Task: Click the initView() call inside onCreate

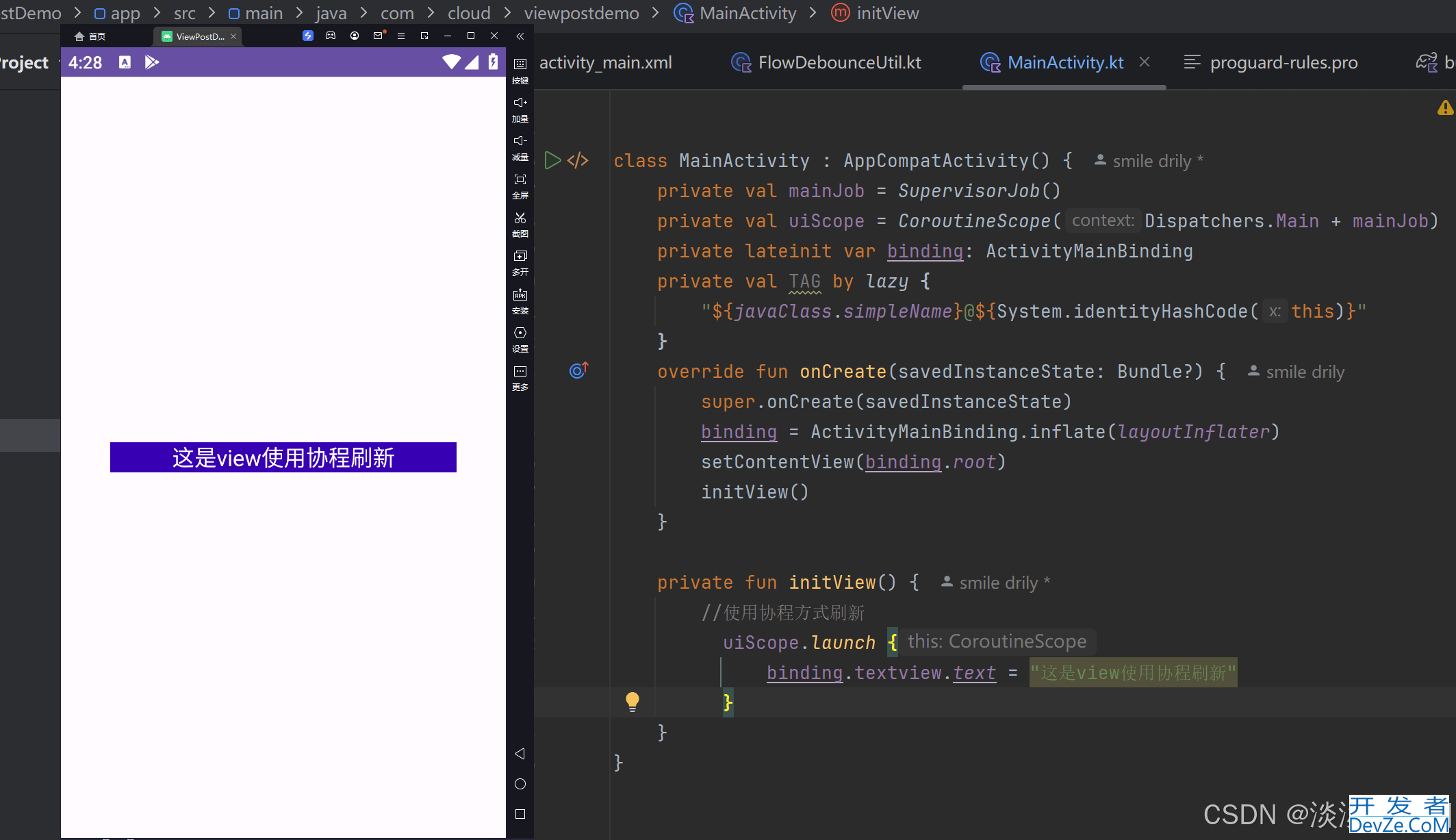Action: click(755, 492)
